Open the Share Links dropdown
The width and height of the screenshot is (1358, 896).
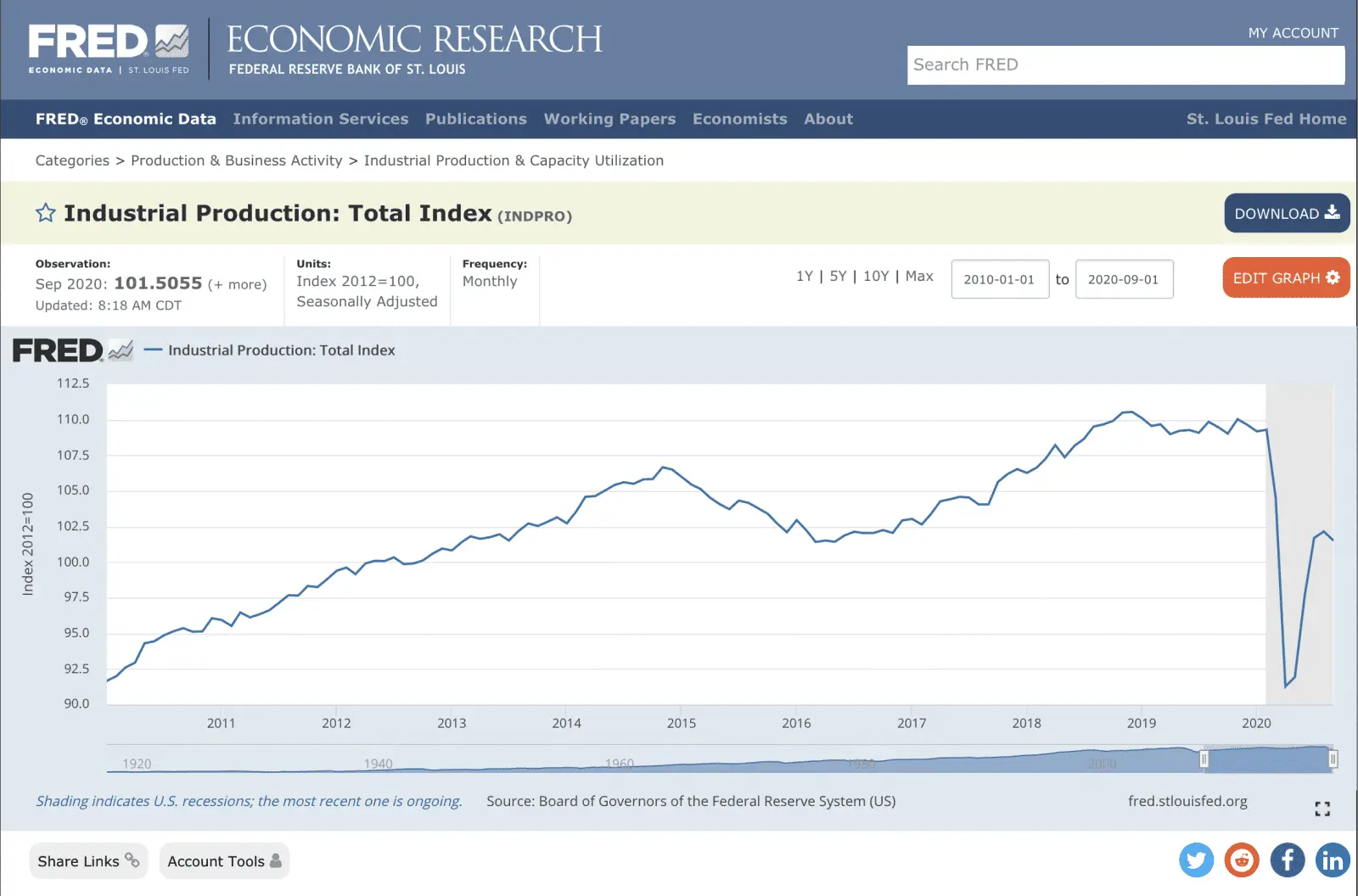pos(88,861)
